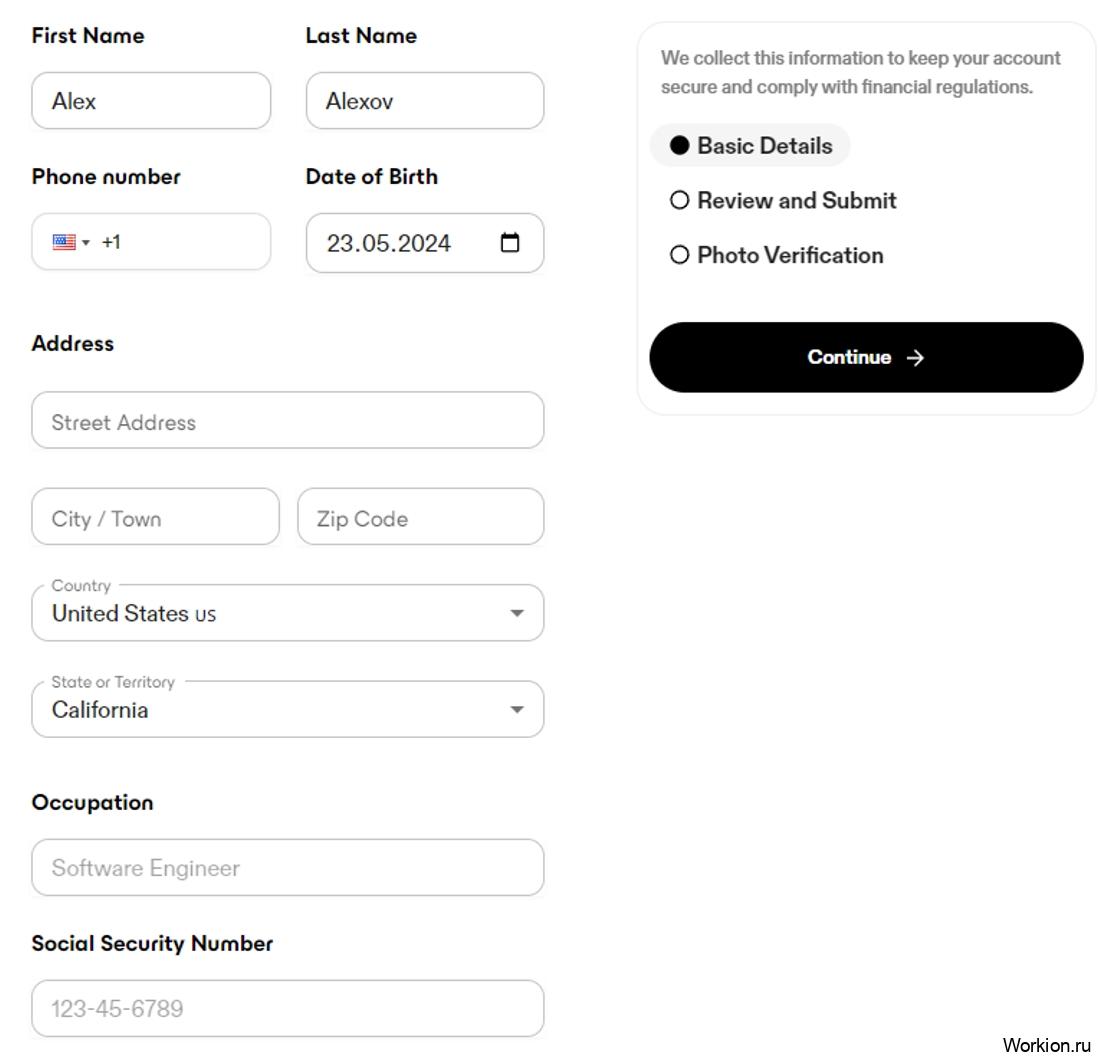Click the Workion.ru watermark link
The height and width of the screenshot is (1059, 1098).
[x=1046, y=1045]
